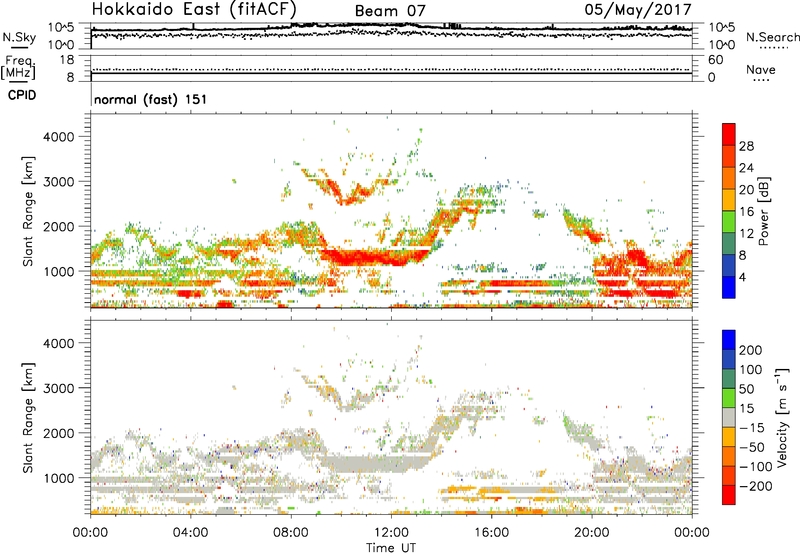Click the 'Beam 07' label
800x554 pixels.
pos(390,11)
